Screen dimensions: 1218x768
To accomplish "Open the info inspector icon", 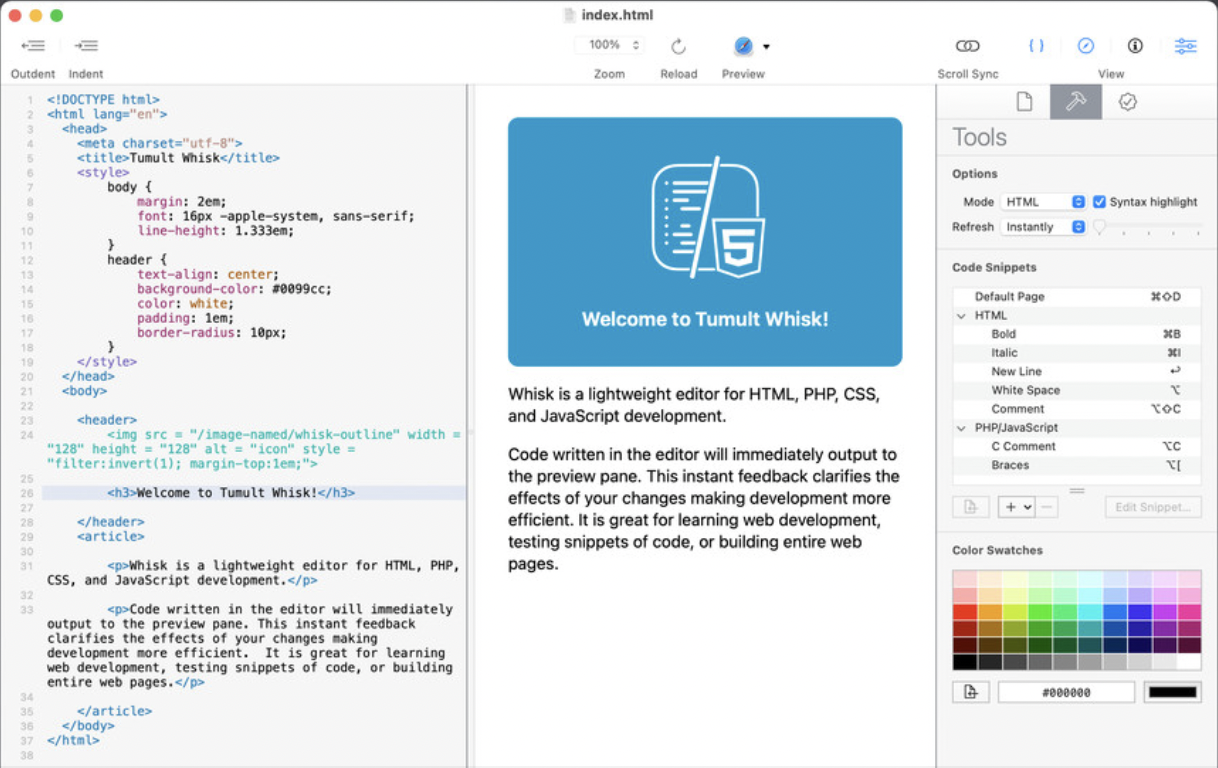I will coord(1135,45).
